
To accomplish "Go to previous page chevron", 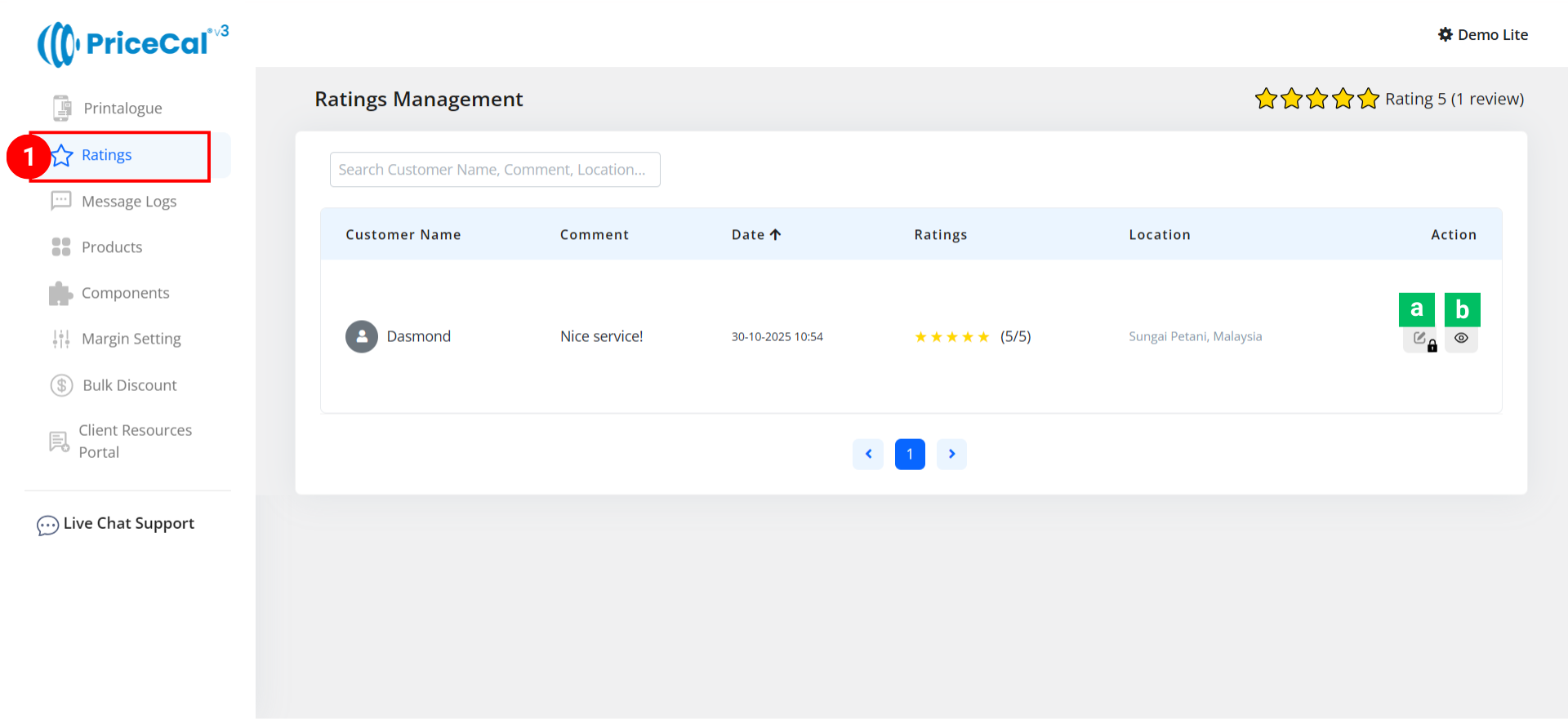I will pos(868,455).
